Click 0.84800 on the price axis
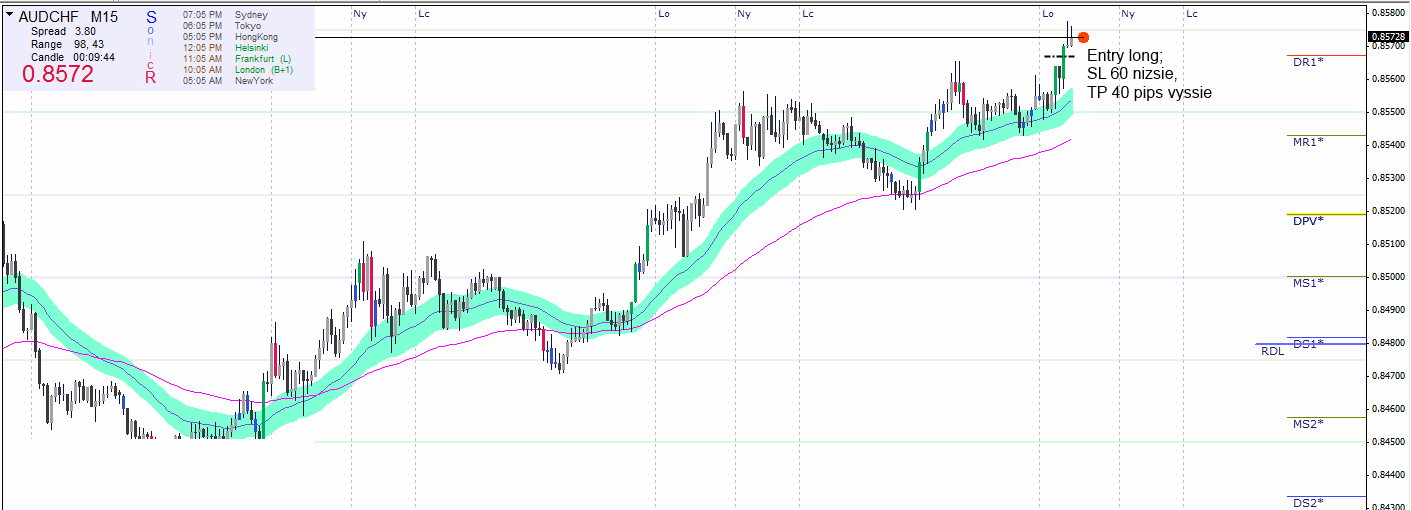Screen dimensions: 1411x510 point(1387,343)
